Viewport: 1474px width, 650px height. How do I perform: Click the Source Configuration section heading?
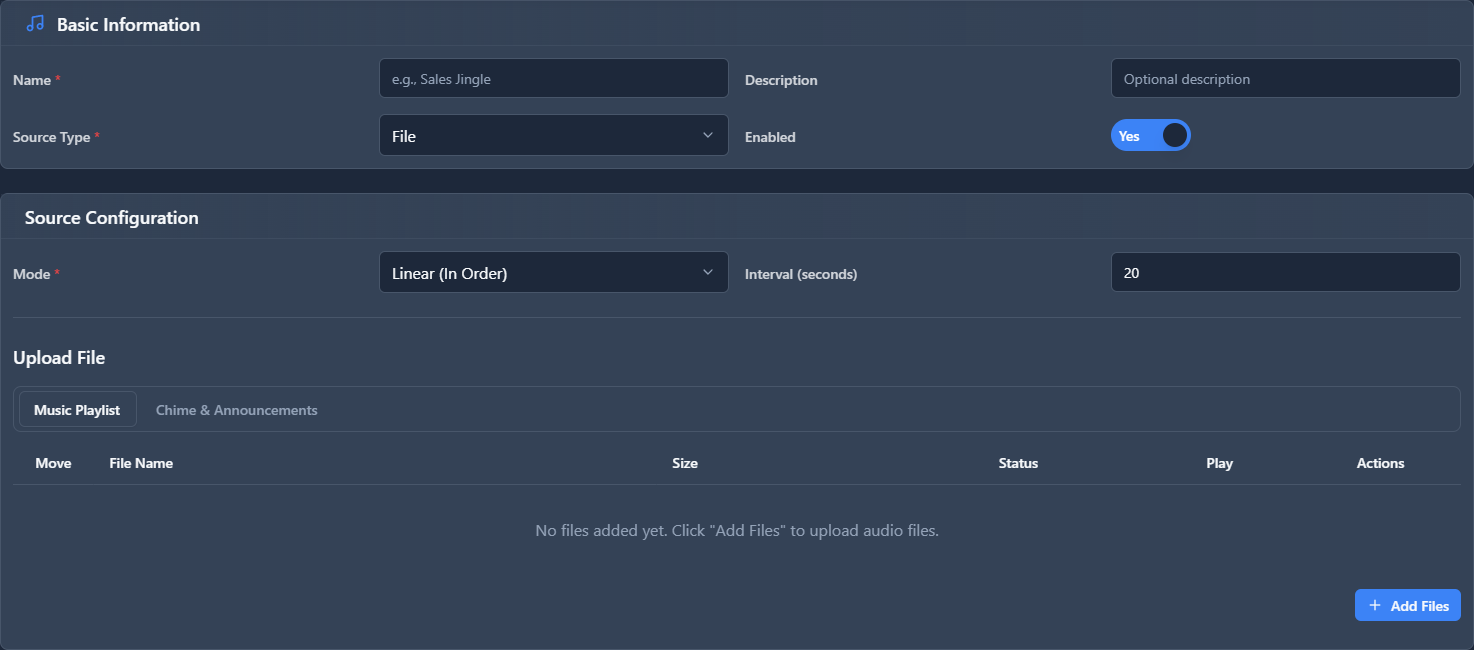[112, 218]
